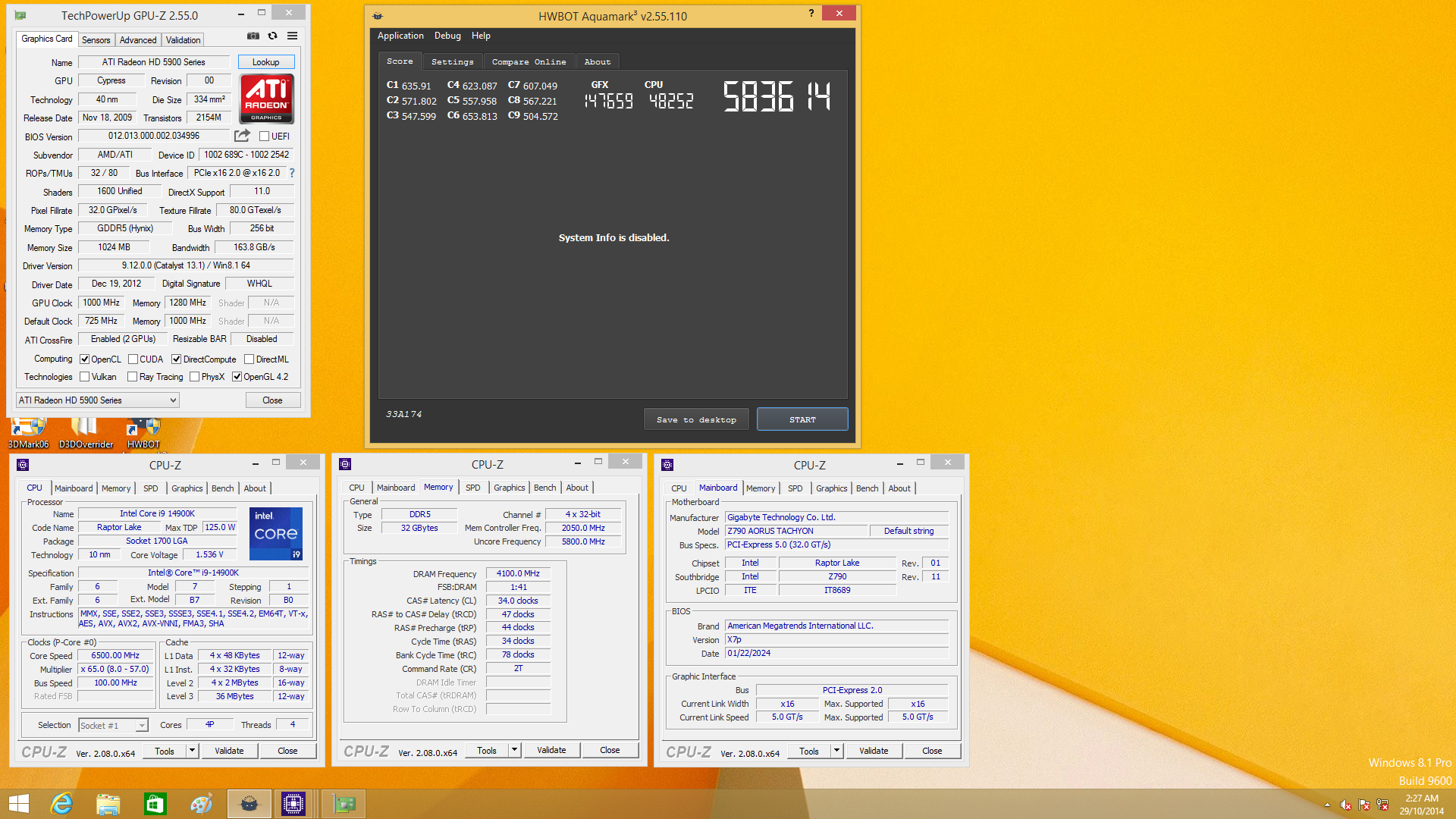
Task: Open the Aquamark Settings tab
Action: coord(452,62)
